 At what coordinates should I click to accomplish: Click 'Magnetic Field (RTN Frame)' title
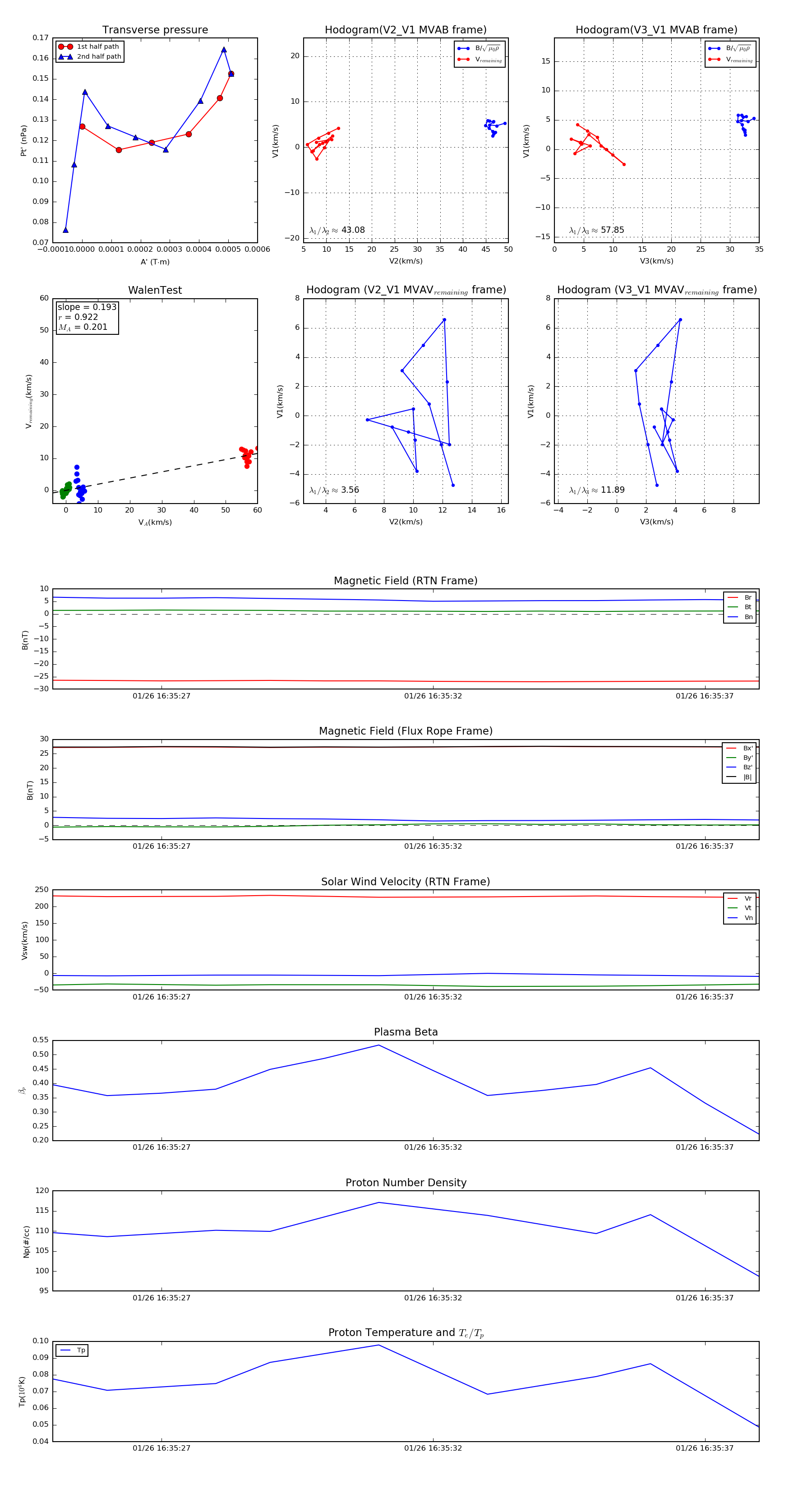(406, 581)
